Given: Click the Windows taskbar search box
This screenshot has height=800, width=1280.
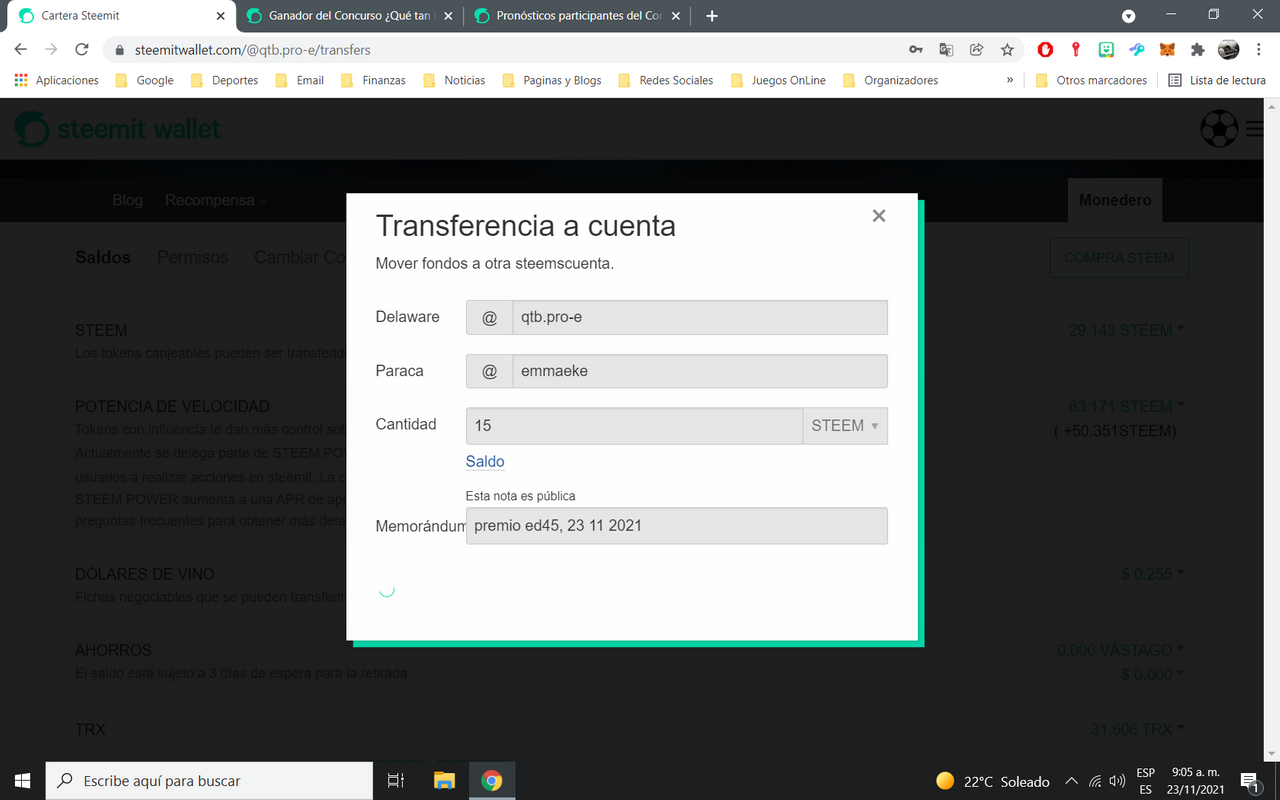Looking at the screenshot, I should click(x=209, y=781).
